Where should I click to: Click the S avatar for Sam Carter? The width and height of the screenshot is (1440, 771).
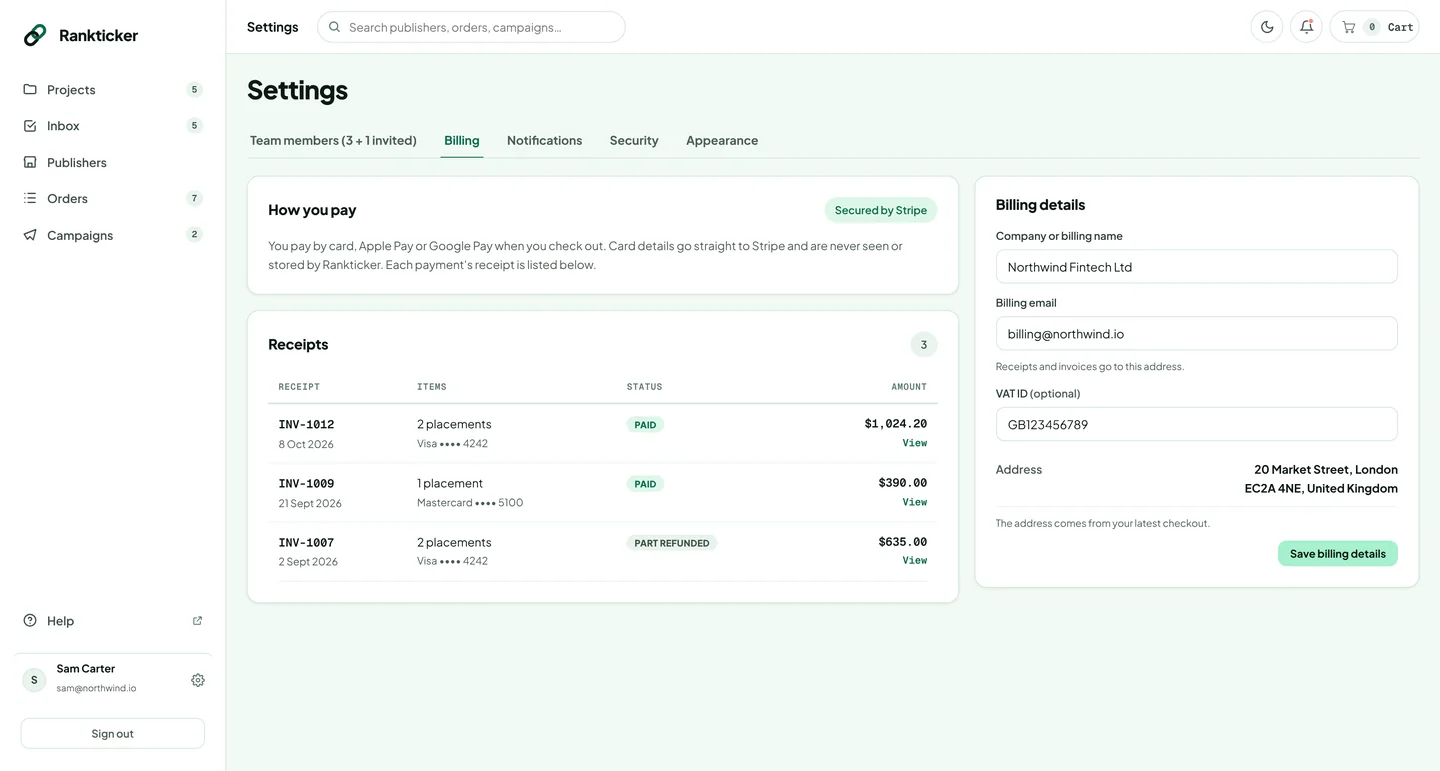34,680
